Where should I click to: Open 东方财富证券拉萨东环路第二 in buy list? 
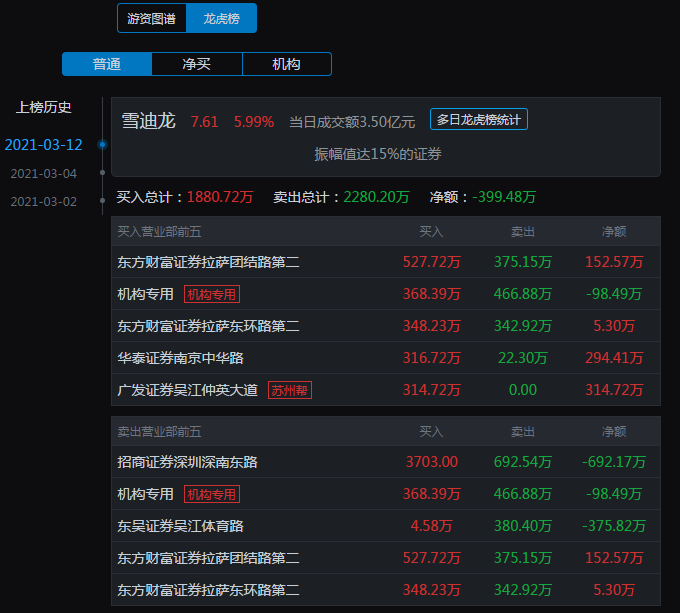386,326
